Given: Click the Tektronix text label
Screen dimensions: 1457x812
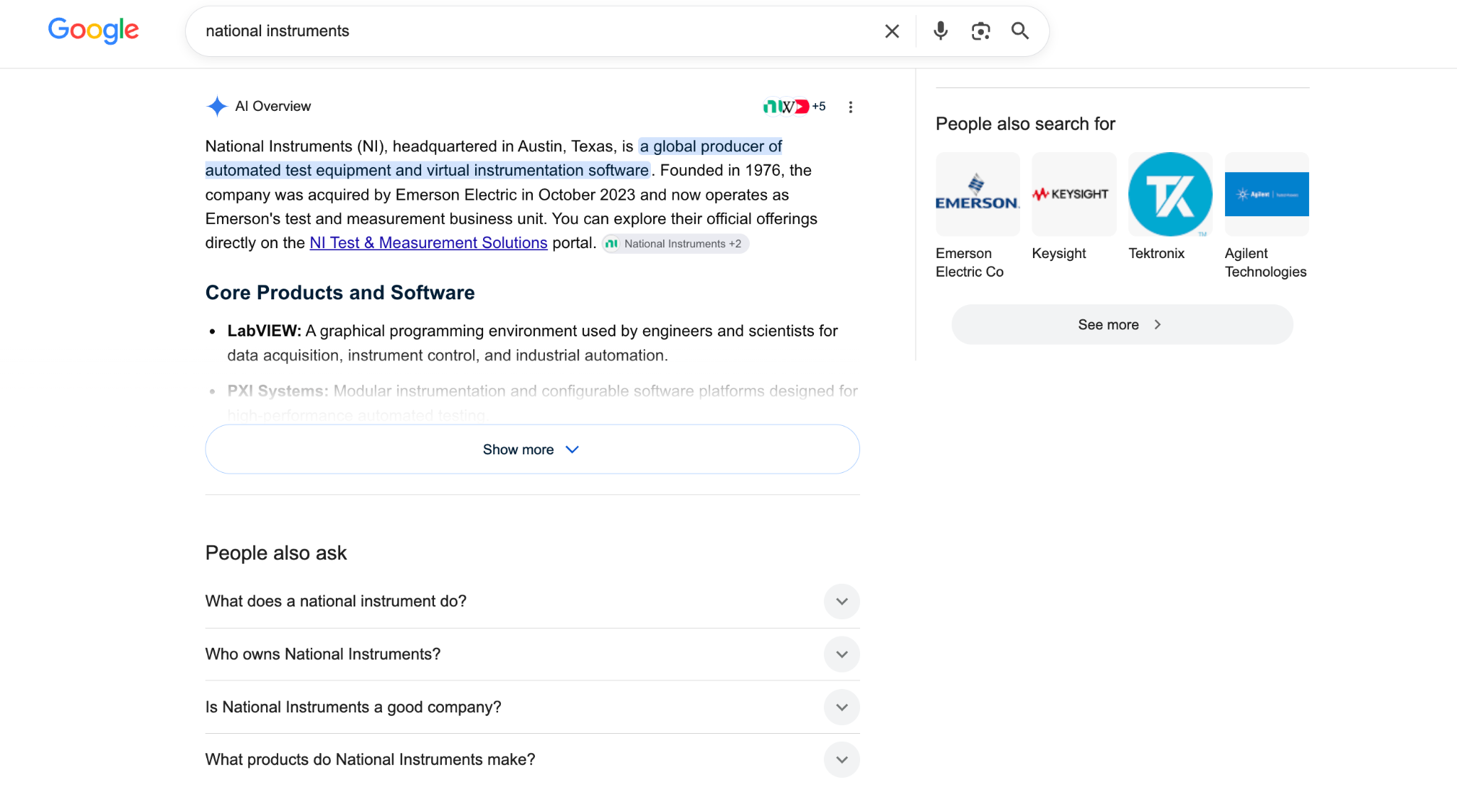Looking at the screenshot, I should 1156,254.
